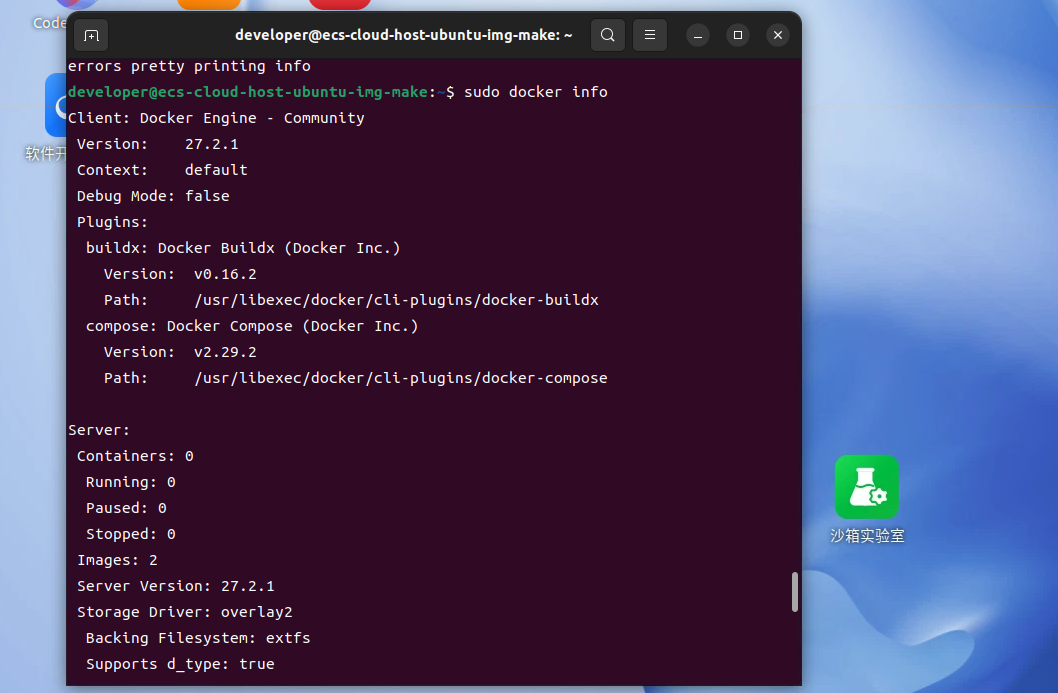Image resolution: width=1058 pixels, height=693 pixels.
Task: Click compose version 'v2.29.2'
Action: pos(225,352)
